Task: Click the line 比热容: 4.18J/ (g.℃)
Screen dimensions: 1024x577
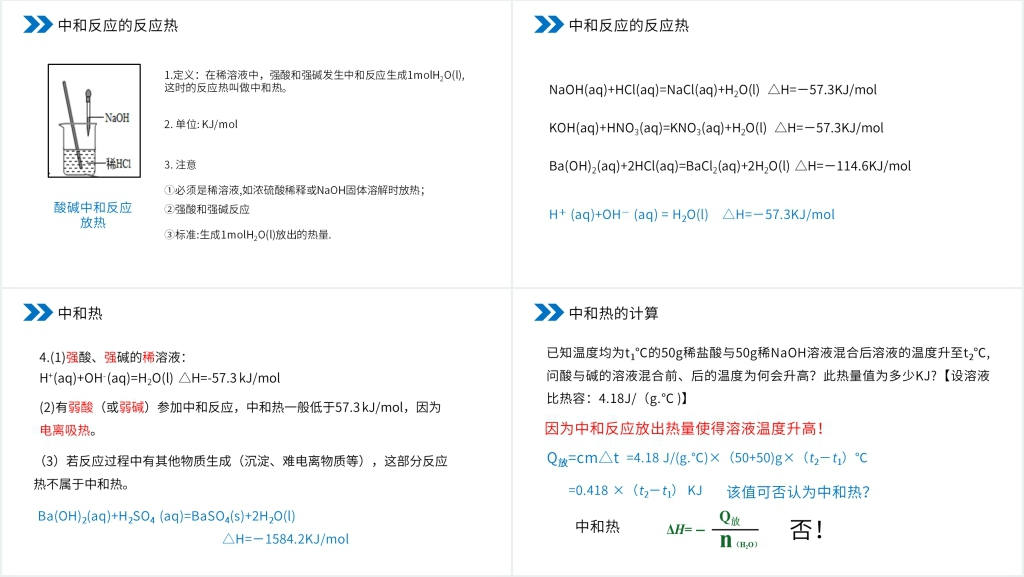Action: click(x=617, y=398)
